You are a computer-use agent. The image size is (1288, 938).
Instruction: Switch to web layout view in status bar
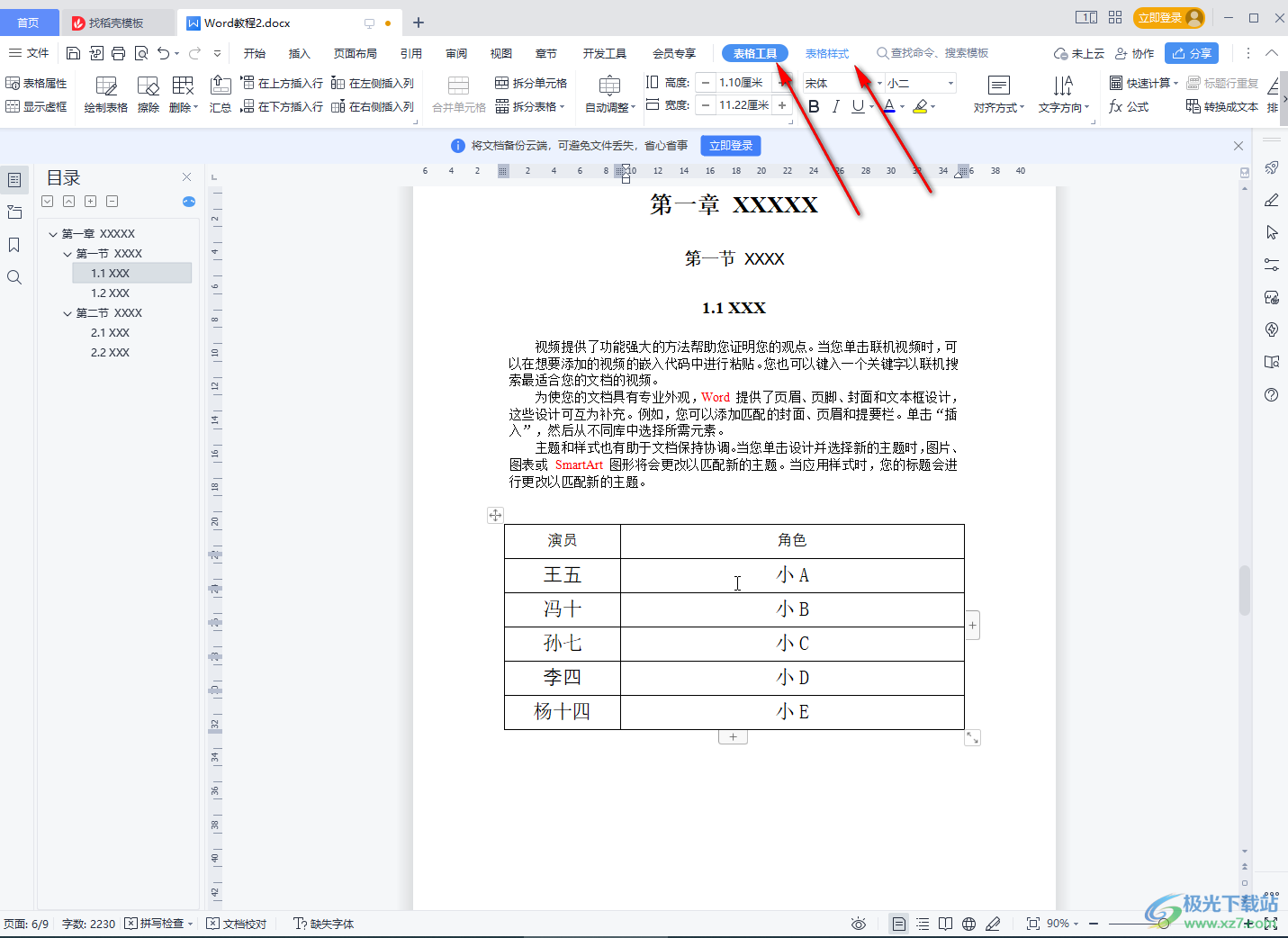[968, 924]
